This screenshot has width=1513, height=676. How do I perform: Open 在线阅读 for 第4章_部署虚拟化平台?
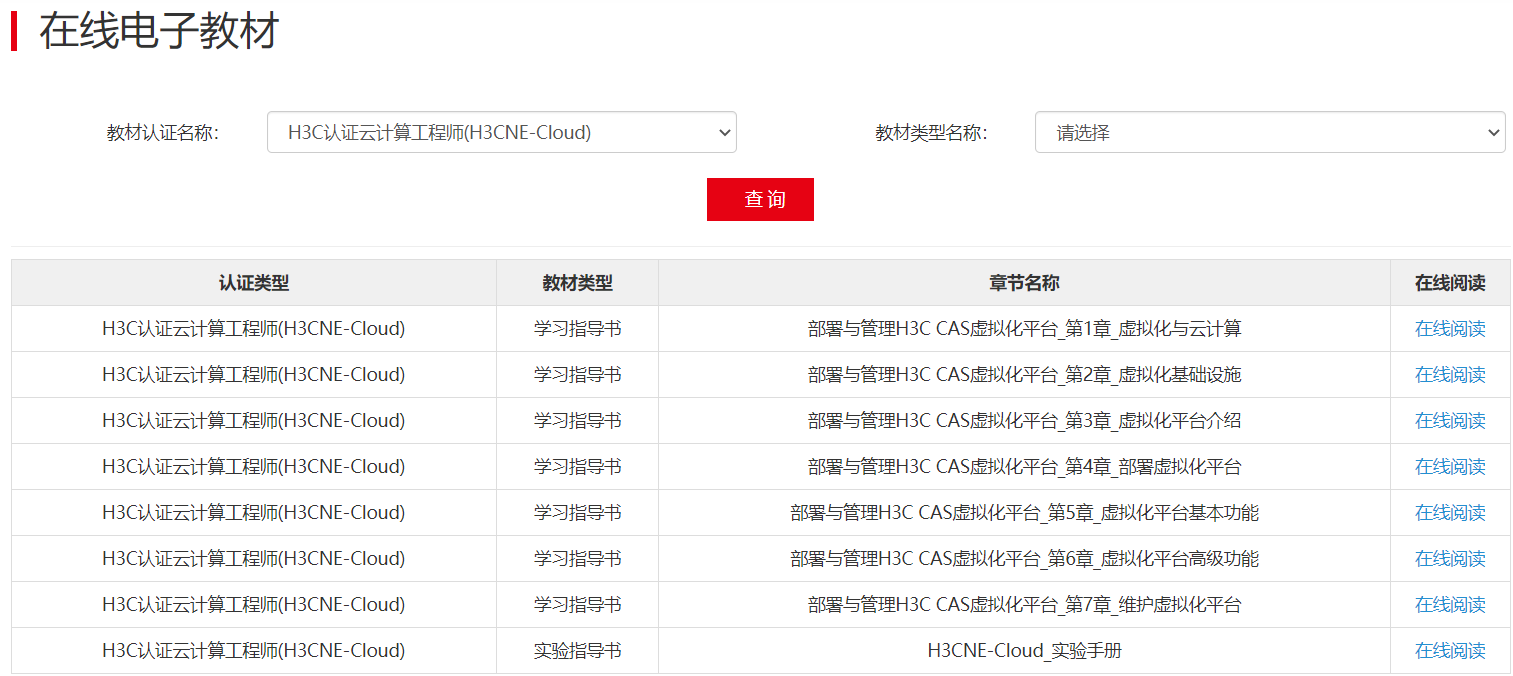click(x=1450, y=466)
